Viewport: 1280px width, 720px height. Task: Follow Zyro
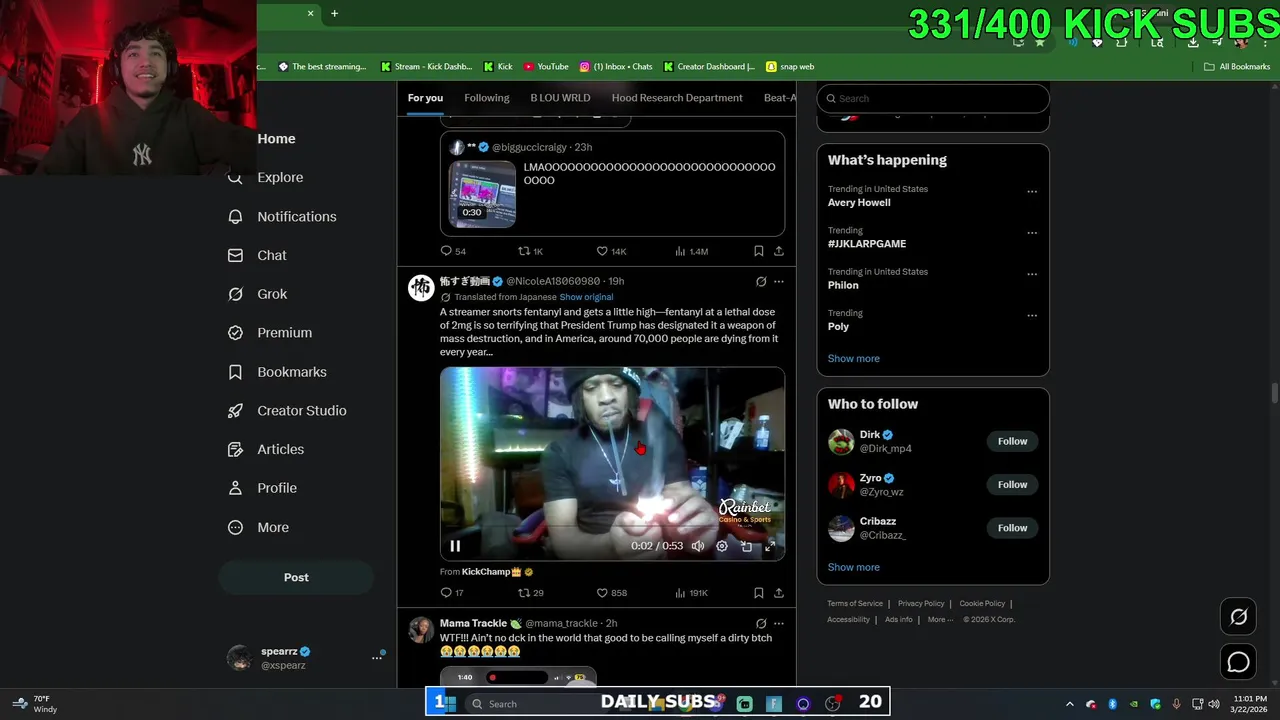(1012, 484)
